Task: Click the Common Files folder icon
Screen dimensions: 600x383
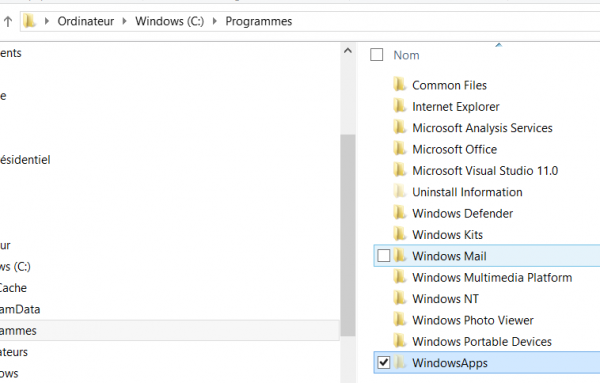Action: [x=399, y=85]
